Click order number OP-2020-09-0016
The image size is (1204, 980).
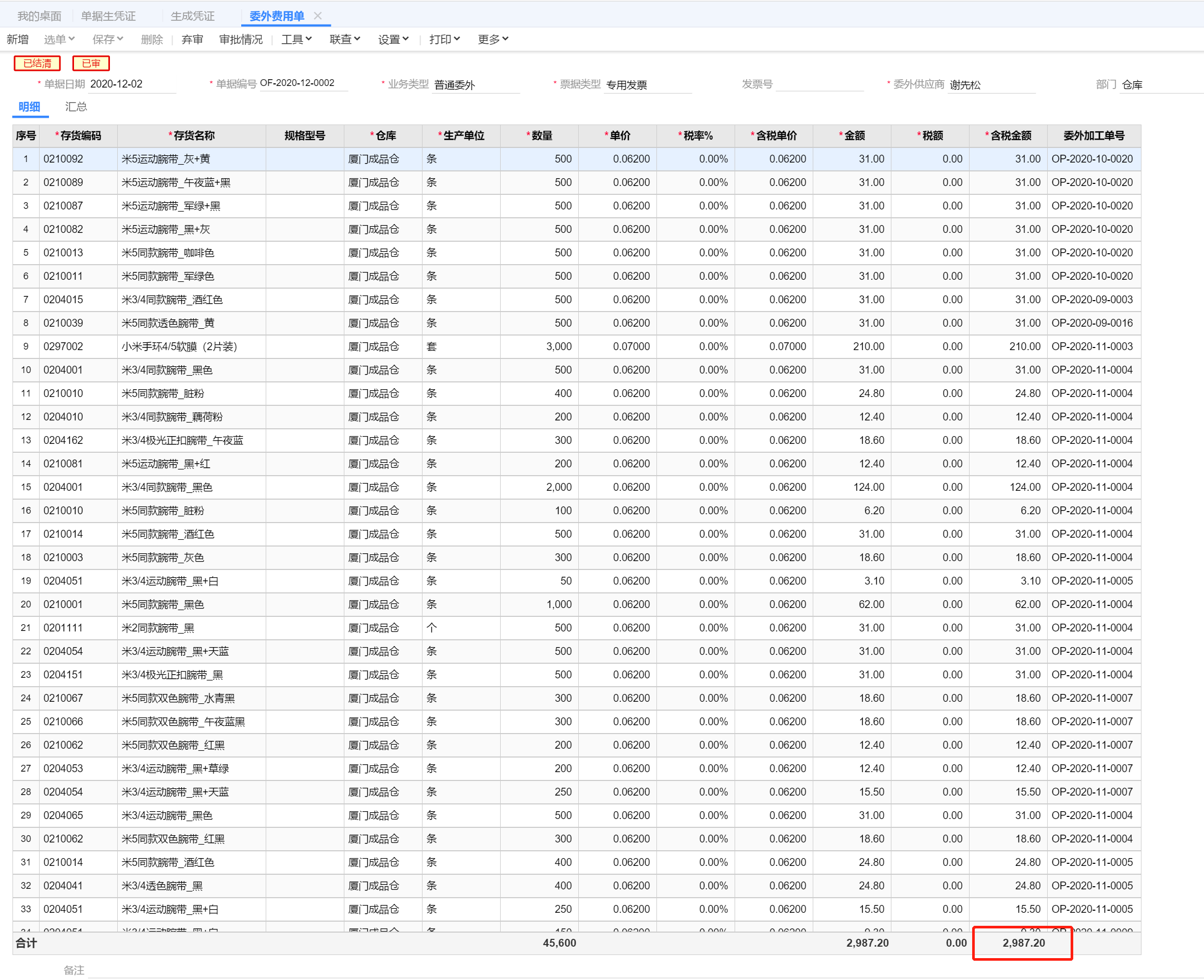pos(1092,324)
